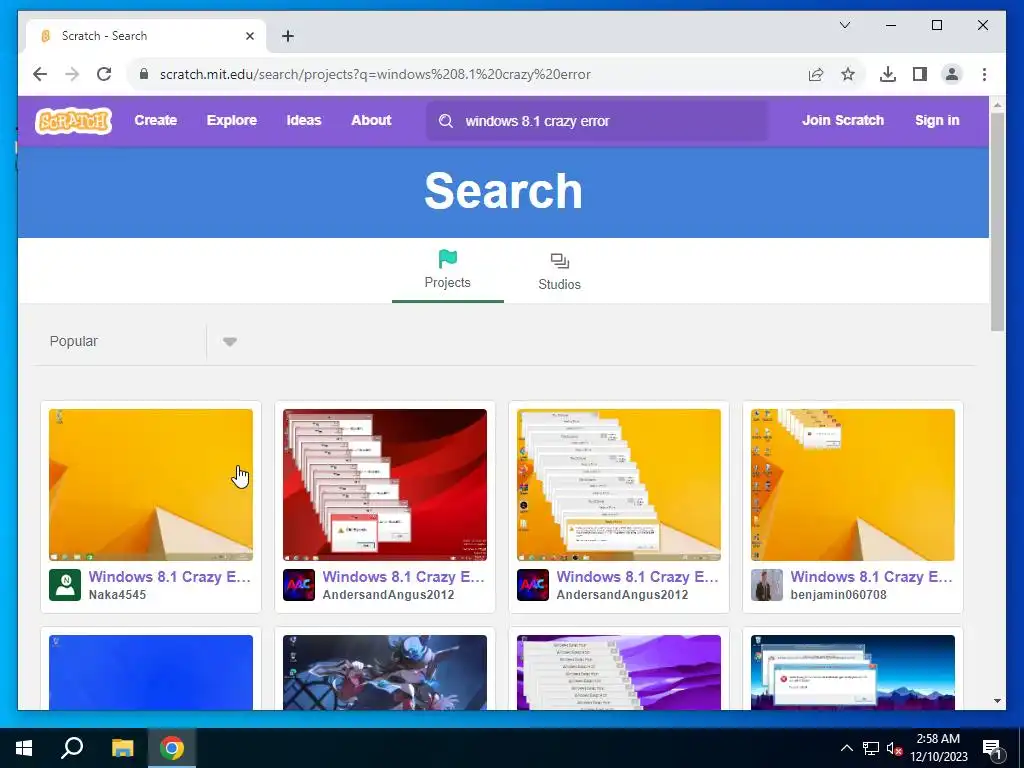
Task: Switch to the Studios tab
Action: tap(560, 270)
